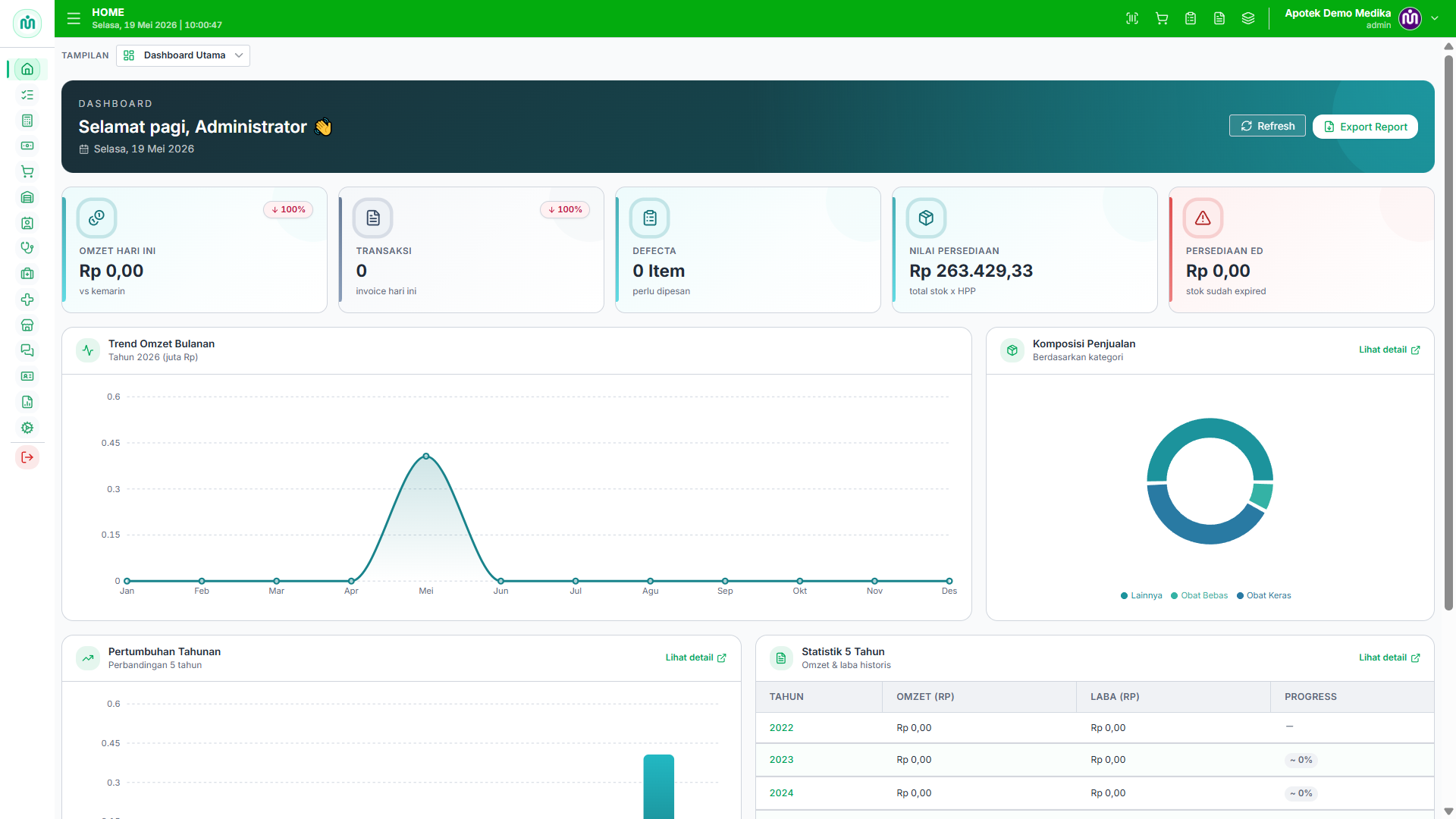The height and width of the screenshot is (819, 1456).
Task: Click the cart icon in the top header
Action: (1162, 18)
